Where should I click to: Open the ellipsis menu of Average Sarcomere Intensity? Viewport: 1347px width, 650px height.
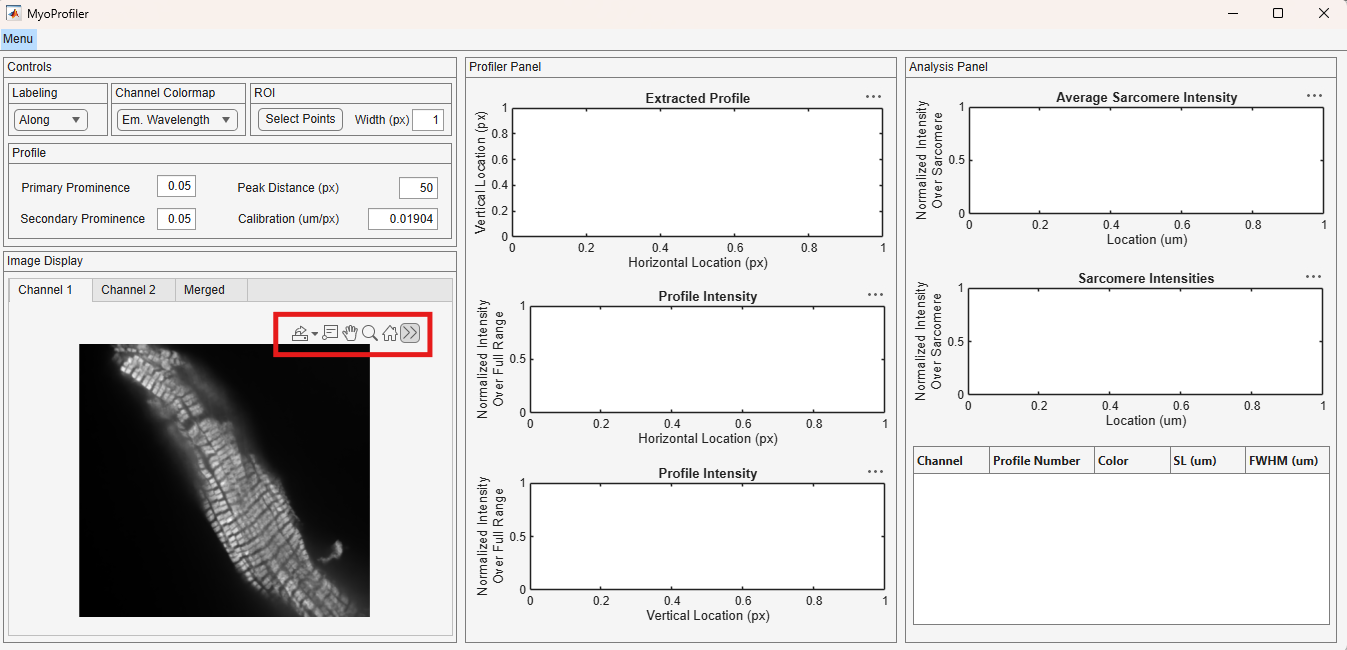coord(1314,96)
